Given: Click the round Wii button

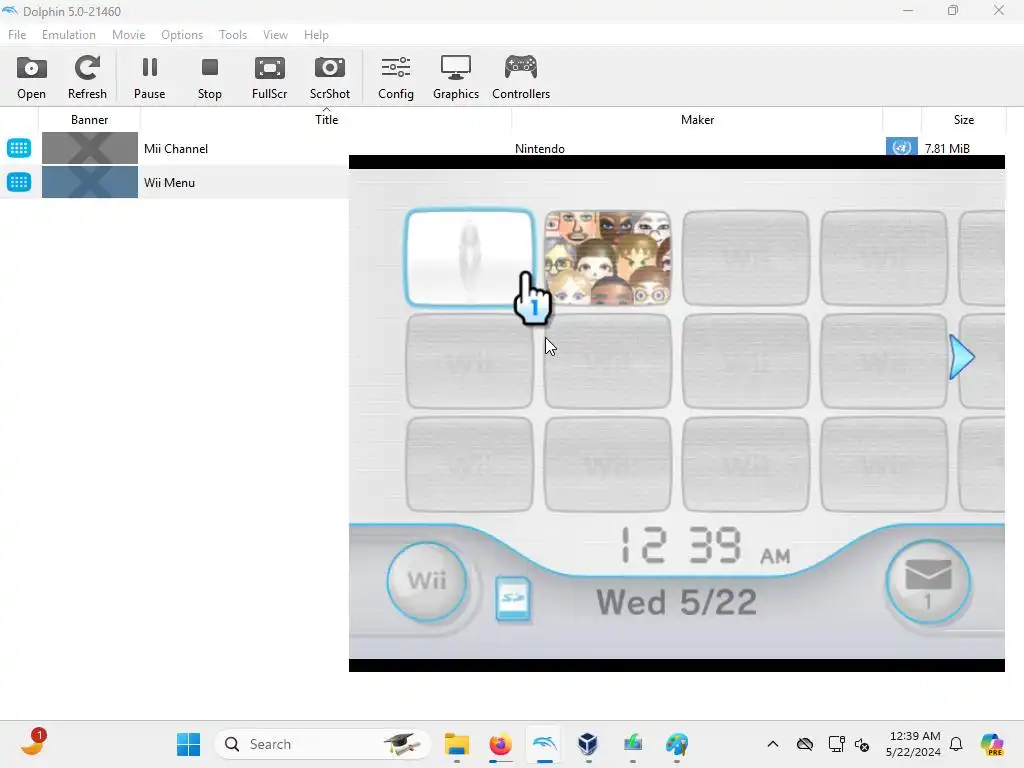Looking at the screenshot, I should coord(427,581).
